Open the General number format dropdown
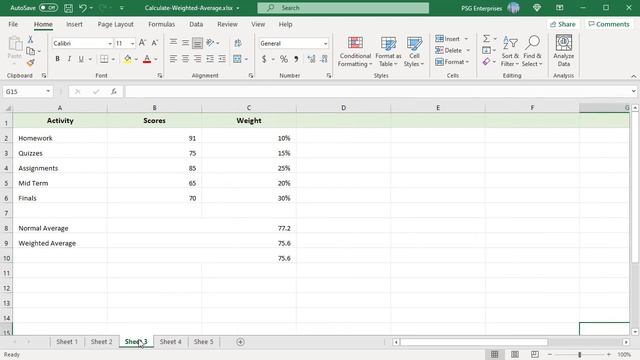Screen dimensions: 640x360 pyautogui.click(x=325, y=43)
